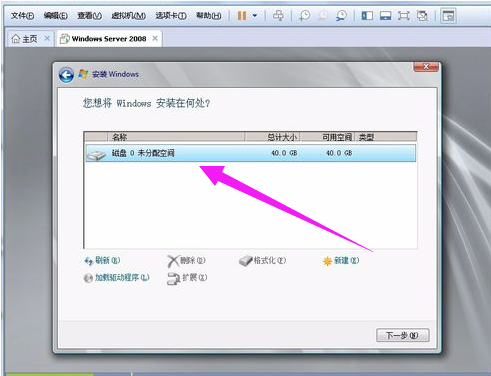Click the 类型 column header
The image size is (491, 376).
[x=386, y=137]
